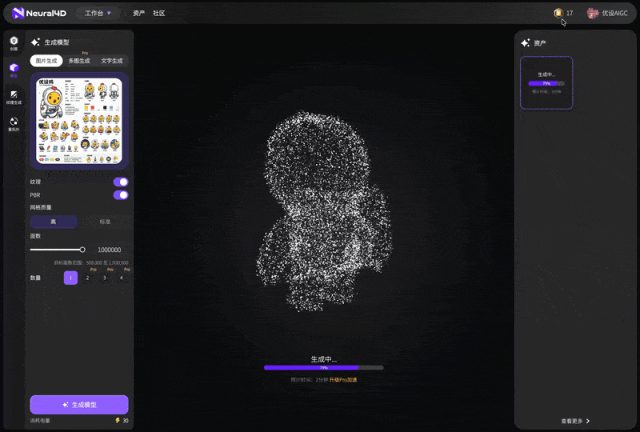The height and width of the screenshot is (432, 640).
Task: Click the lightning energy cost icon
Action: (x=118, y=420)
